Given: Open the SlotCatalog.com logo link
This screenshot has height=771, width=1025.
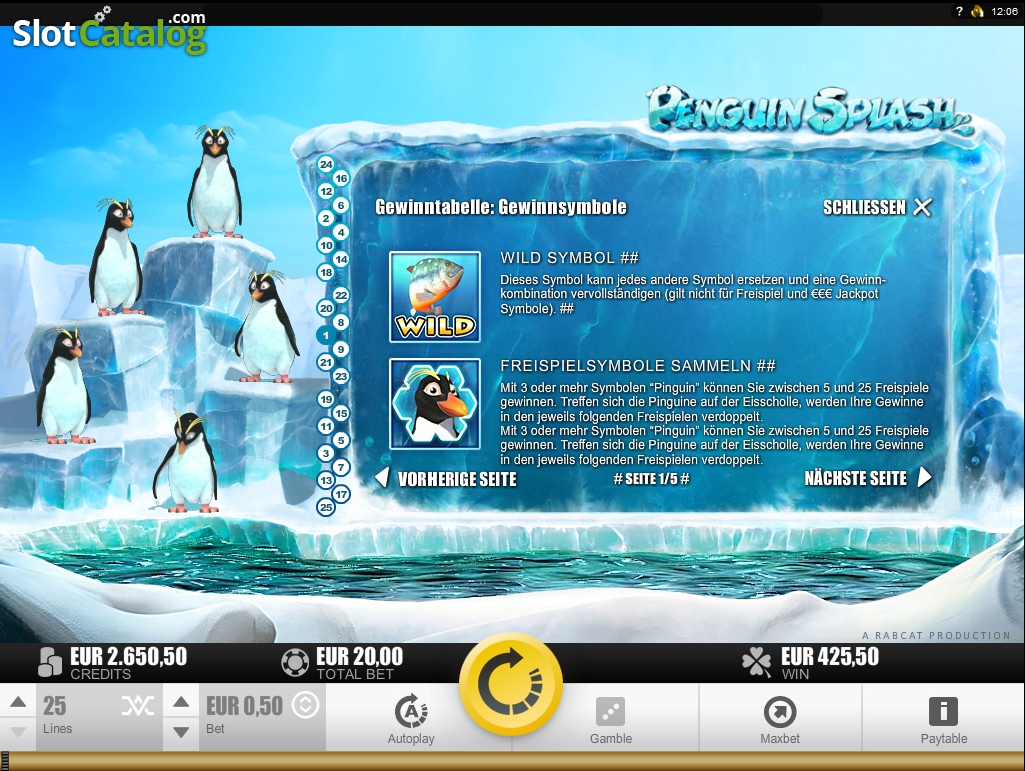Looking at the screenshot, I should point(109,31).
